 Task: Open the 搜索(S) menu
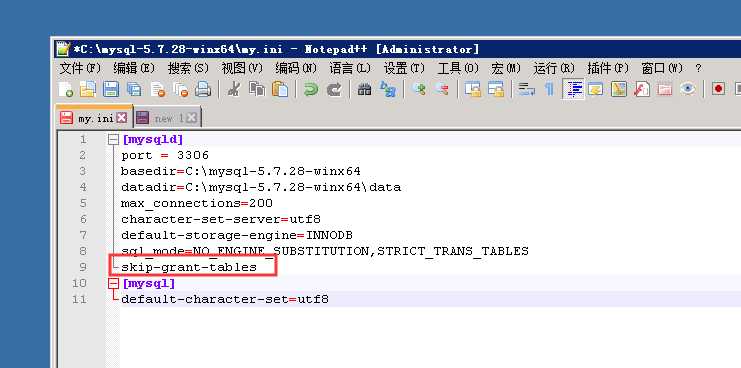(x=188, y=68)
